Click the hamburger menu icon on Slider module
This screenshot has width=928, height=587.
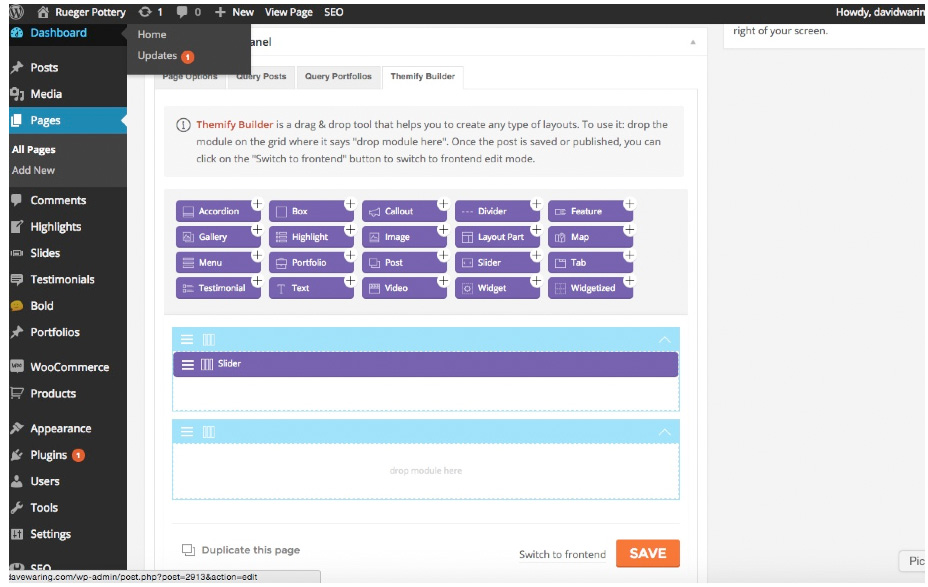(x=187, y=365)
